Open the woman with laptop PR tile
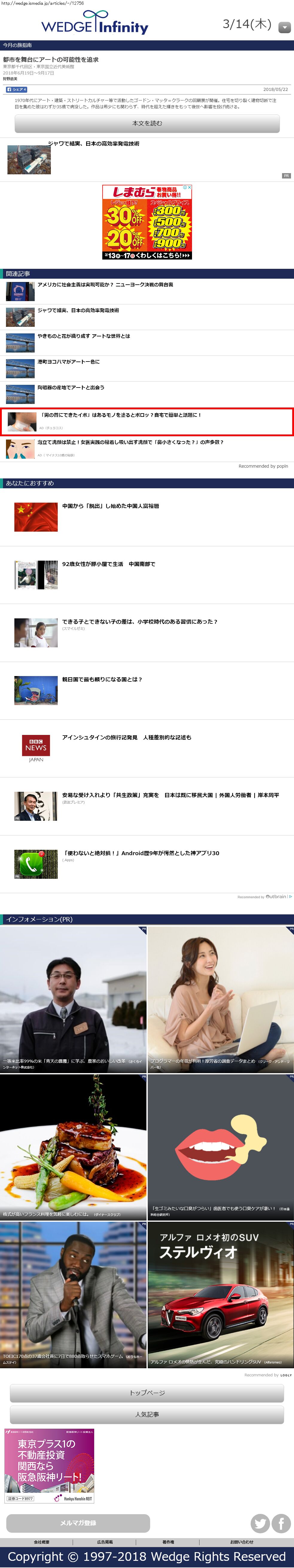 pyautogui.click(x=221, y=999)
